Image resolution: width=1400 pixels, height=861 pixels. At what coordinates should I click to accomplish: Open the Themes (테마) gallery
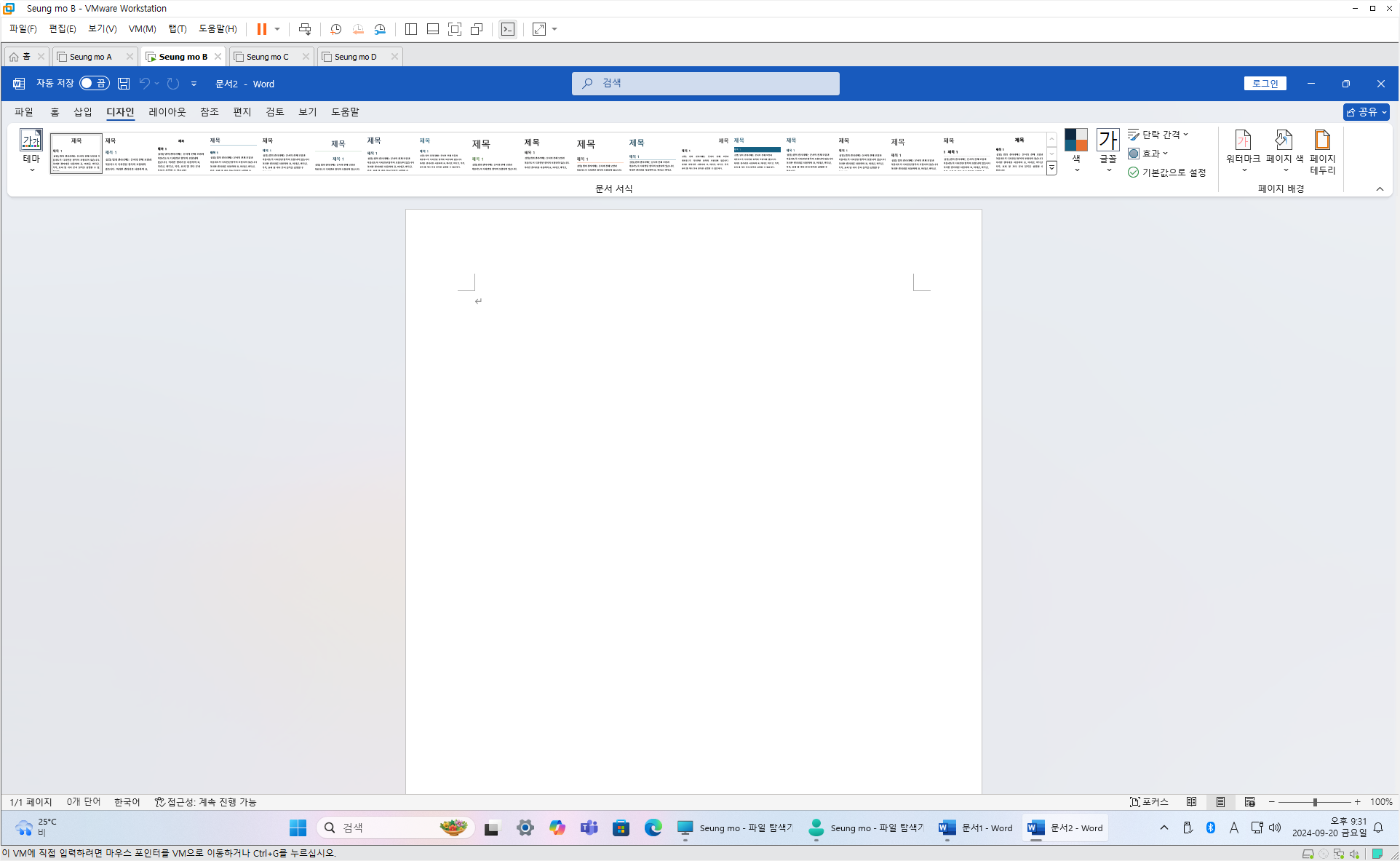pos(31,151)
